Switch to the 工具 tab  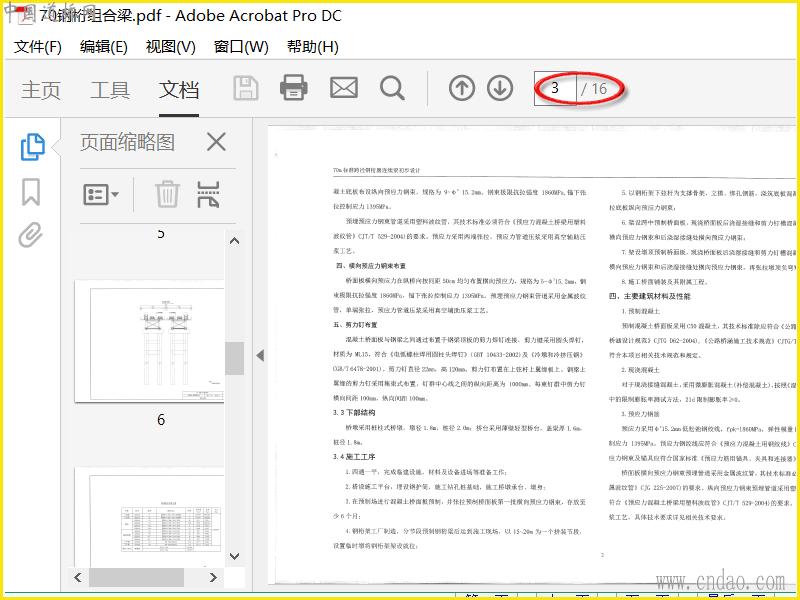point(110,90)
